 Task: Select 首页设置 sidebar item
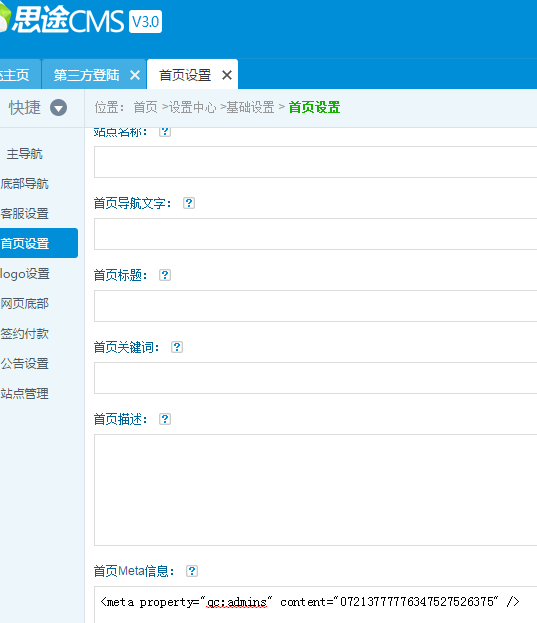39,243
